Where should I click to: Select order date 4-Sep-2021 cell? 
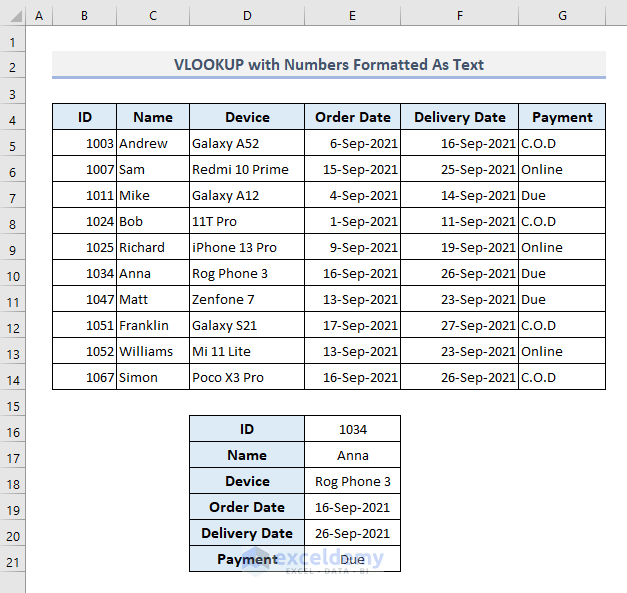(353, 195)
